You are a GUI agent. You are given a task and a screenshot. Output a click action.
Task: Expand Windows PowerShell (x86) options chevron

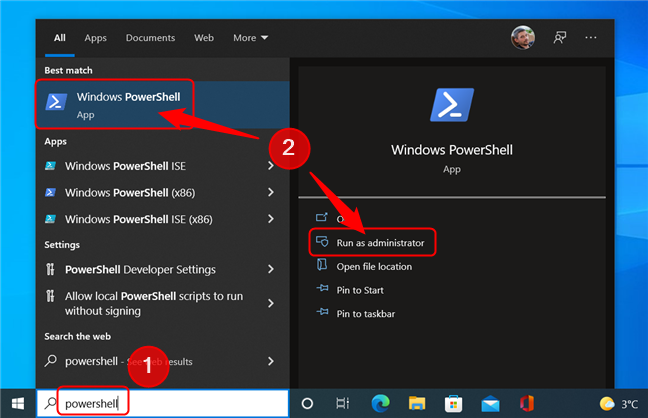pyautogui.click(x=271, y=192)
